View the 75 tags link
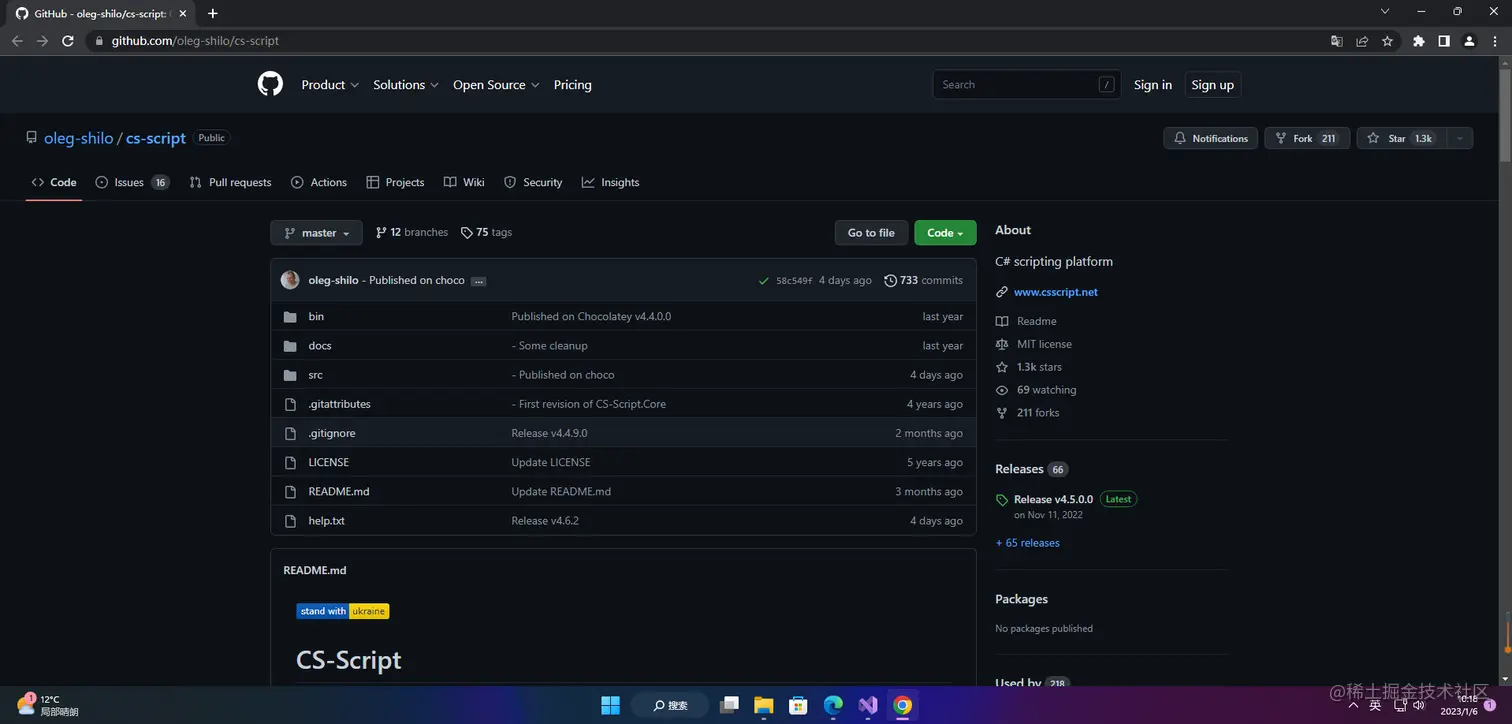Screen dimensions: 1512x724 click(486, 232)
